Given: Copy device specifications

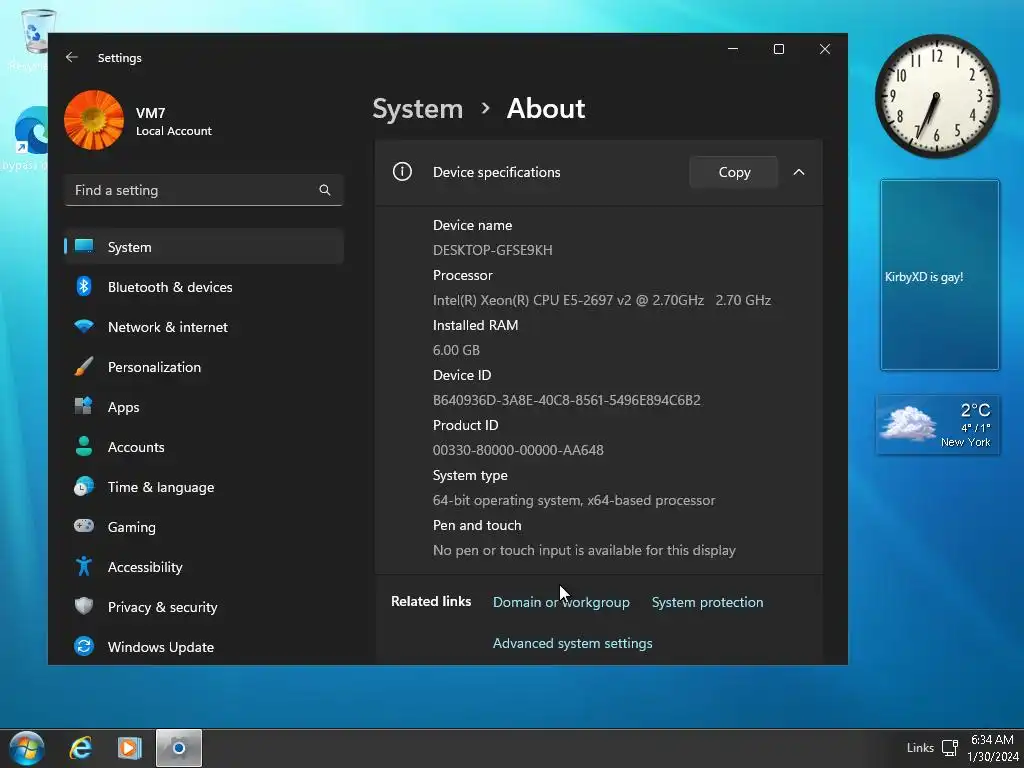Looking at the screenshot, I should pyautogui.click(x=734, y=172).
